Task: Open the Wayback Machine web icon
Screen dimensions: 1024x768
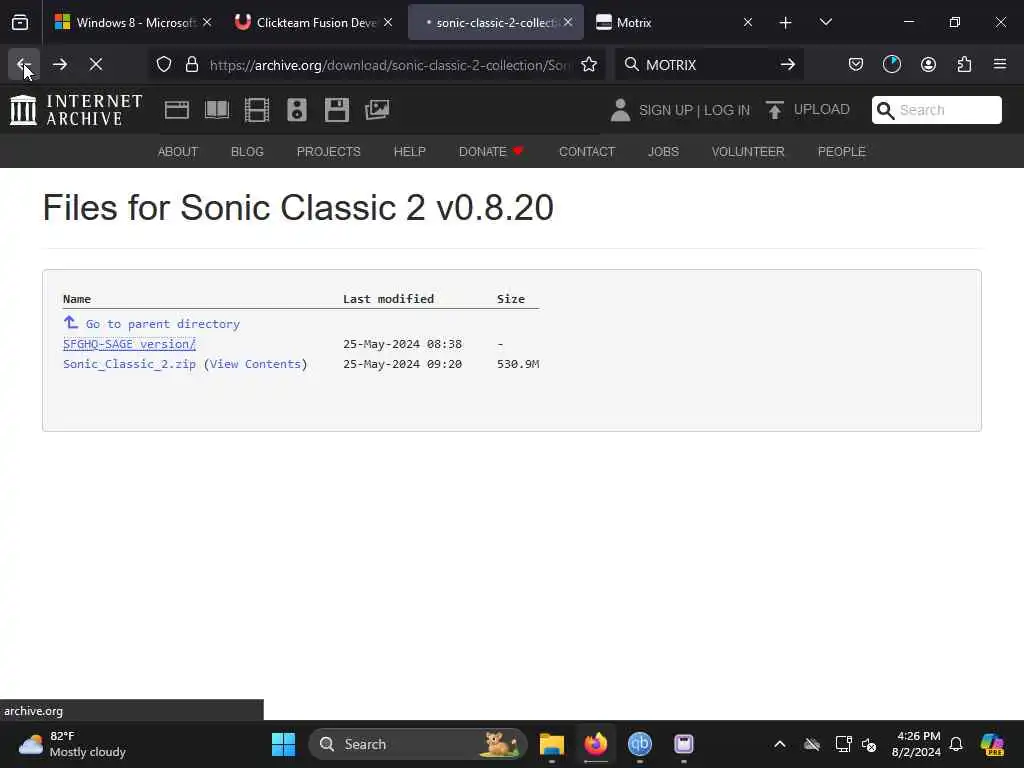Action: pyautogui.click(x=177, y=110)
